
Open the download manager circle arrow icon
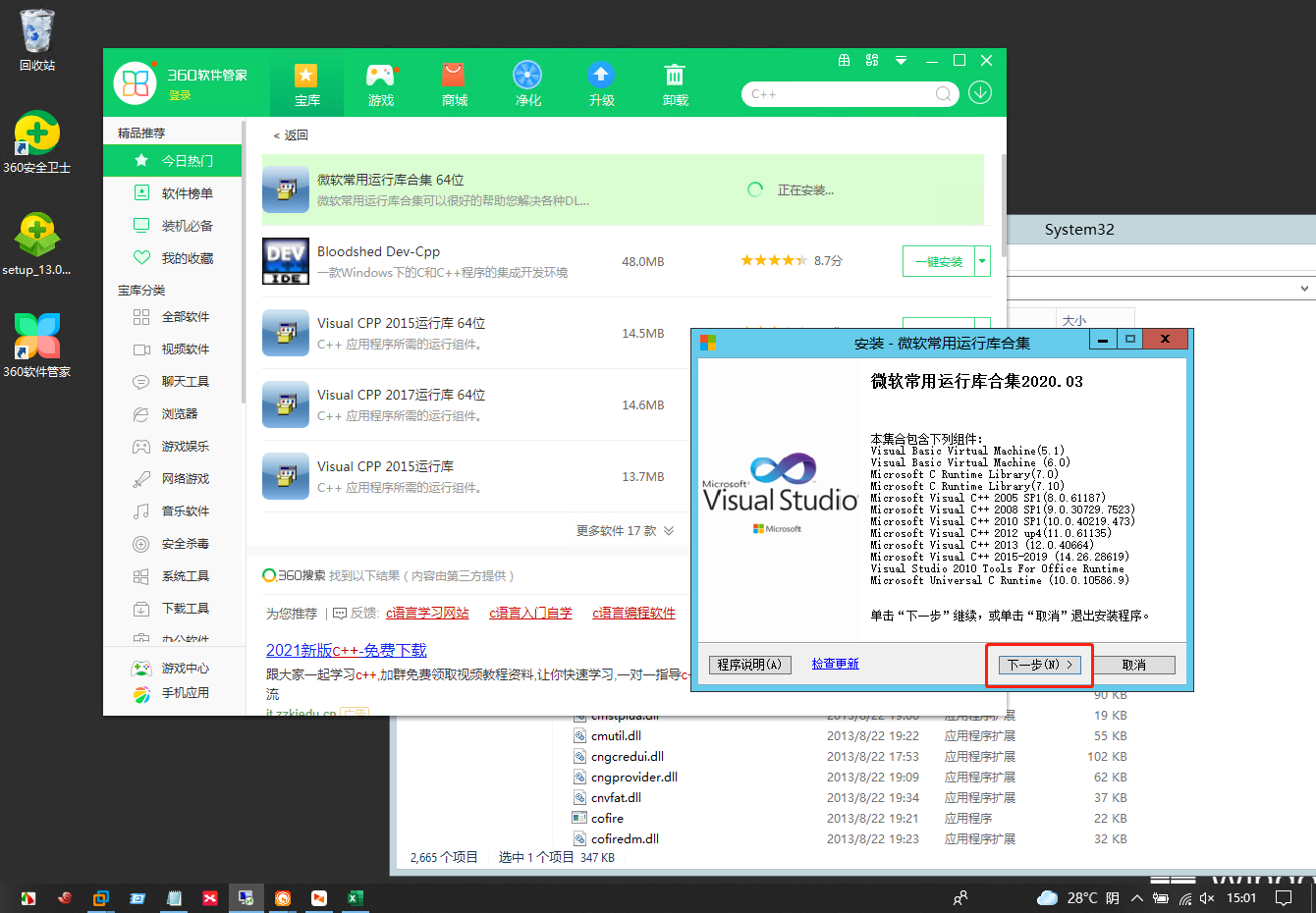[x=982, y=93]
